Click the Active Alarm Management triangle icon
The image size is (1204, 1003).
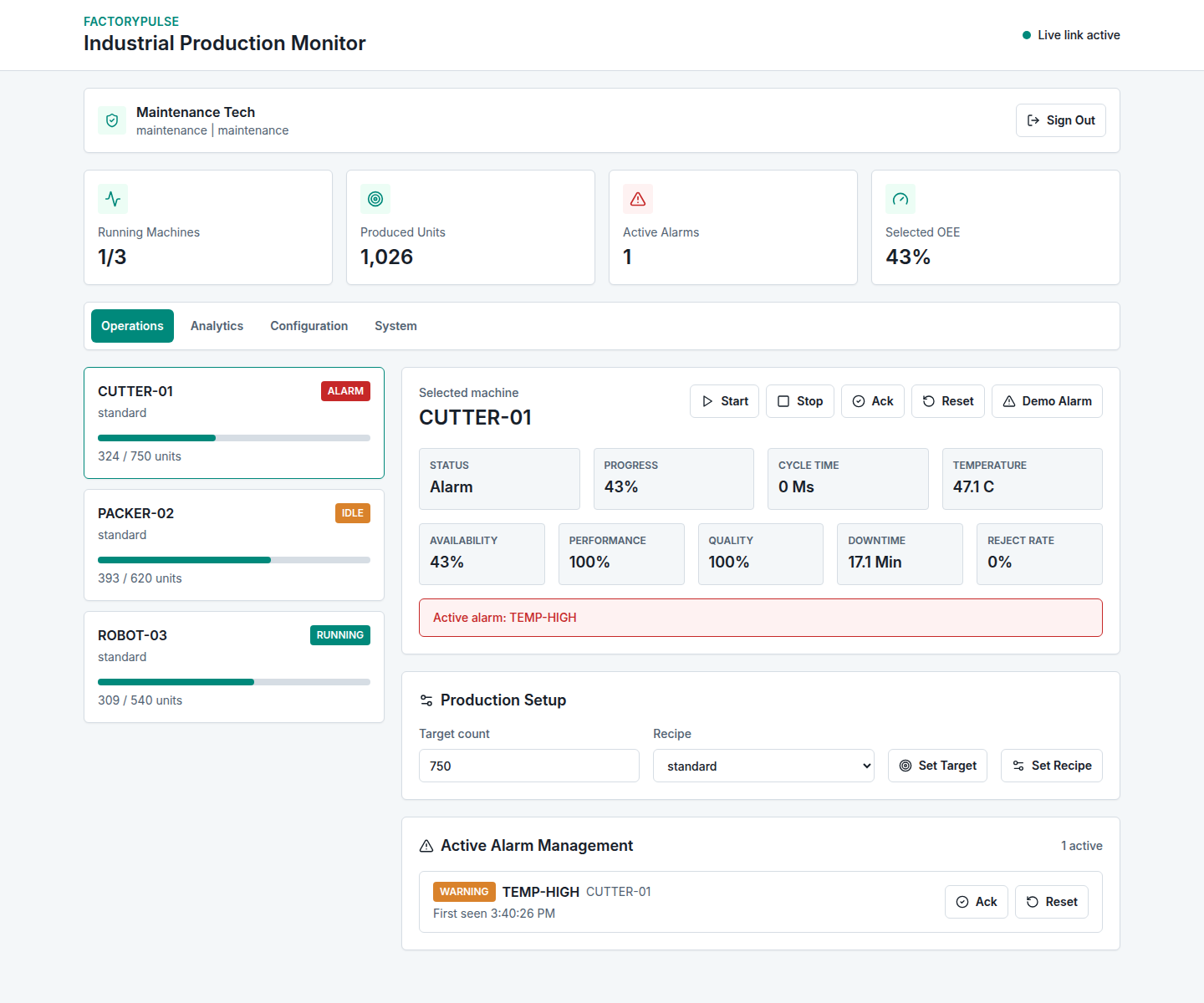tap(426, 846)
